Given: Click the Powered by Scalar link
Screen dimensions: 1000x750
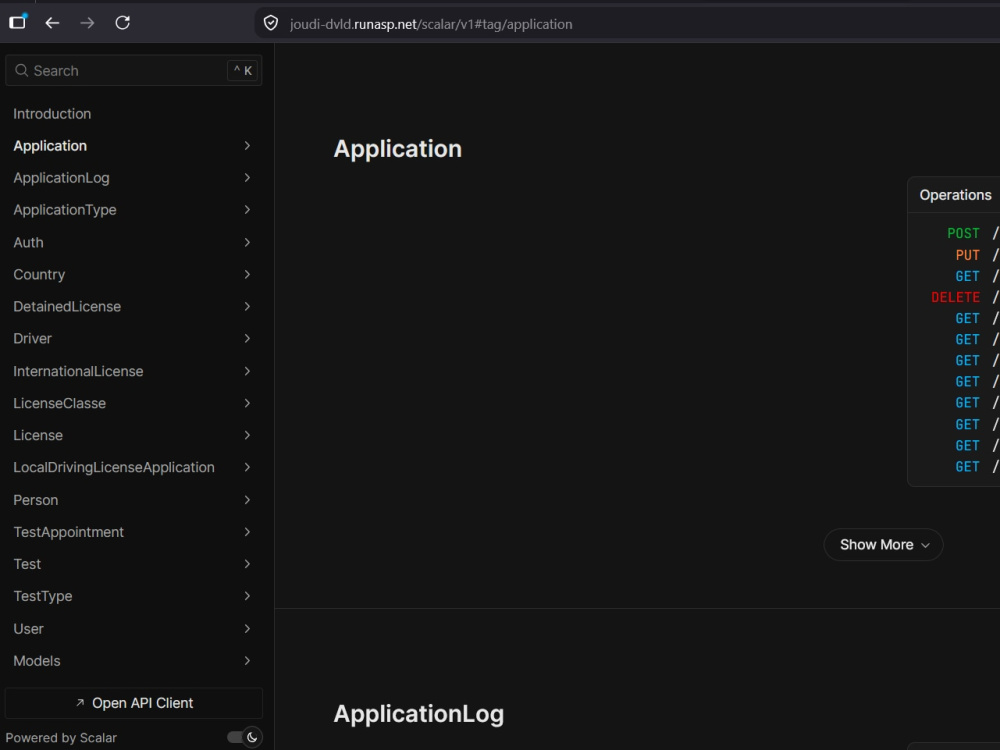Looking at the screenshot, I should click(x=61, y=738).
